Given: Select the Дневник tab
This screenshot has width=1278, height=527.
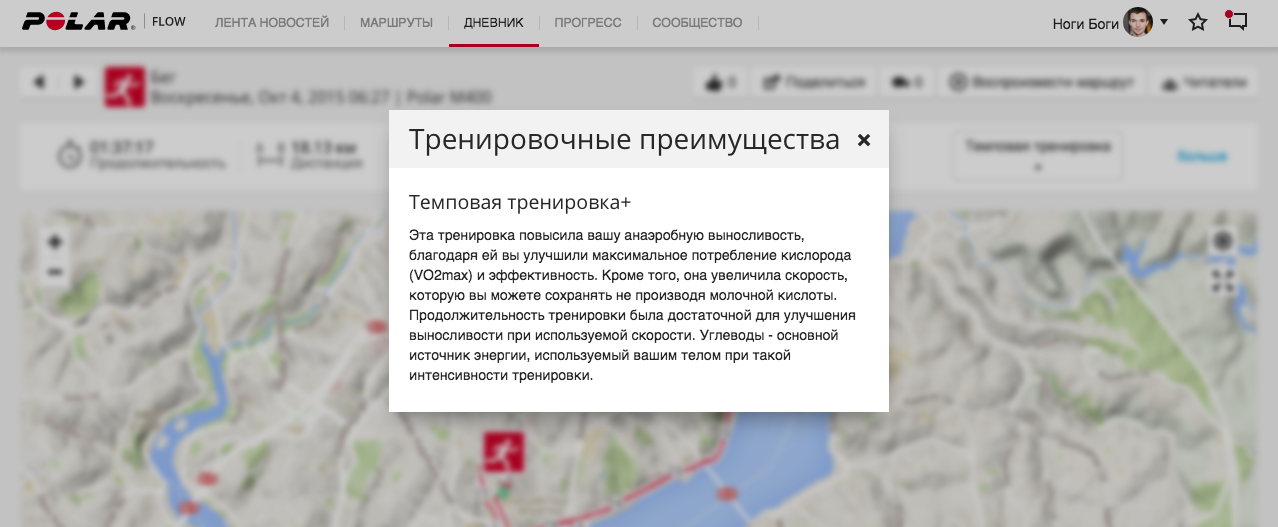Looking at the screenshot, I should (x=493, y=22).
